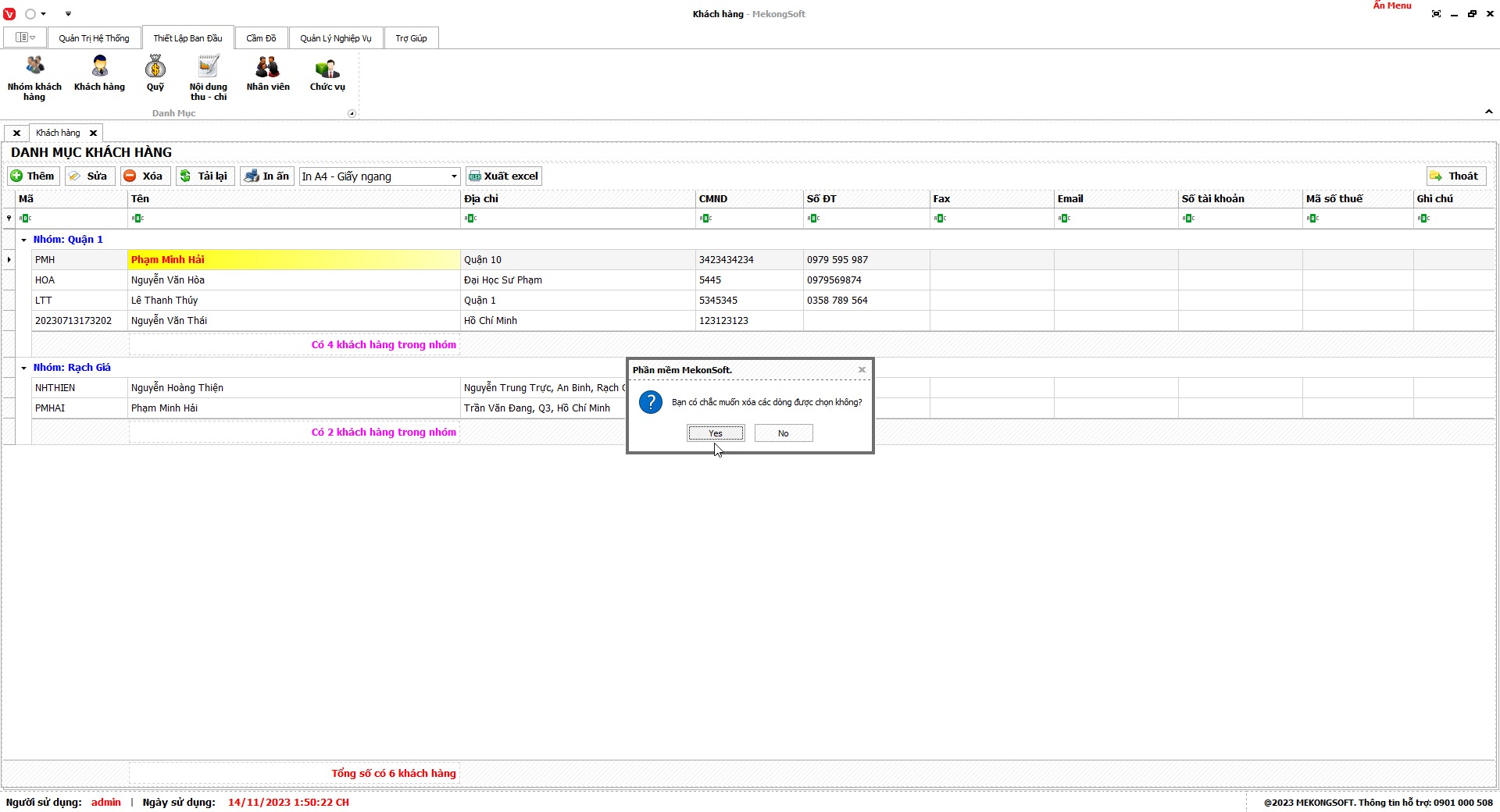Click the Thêm add button

33,176
